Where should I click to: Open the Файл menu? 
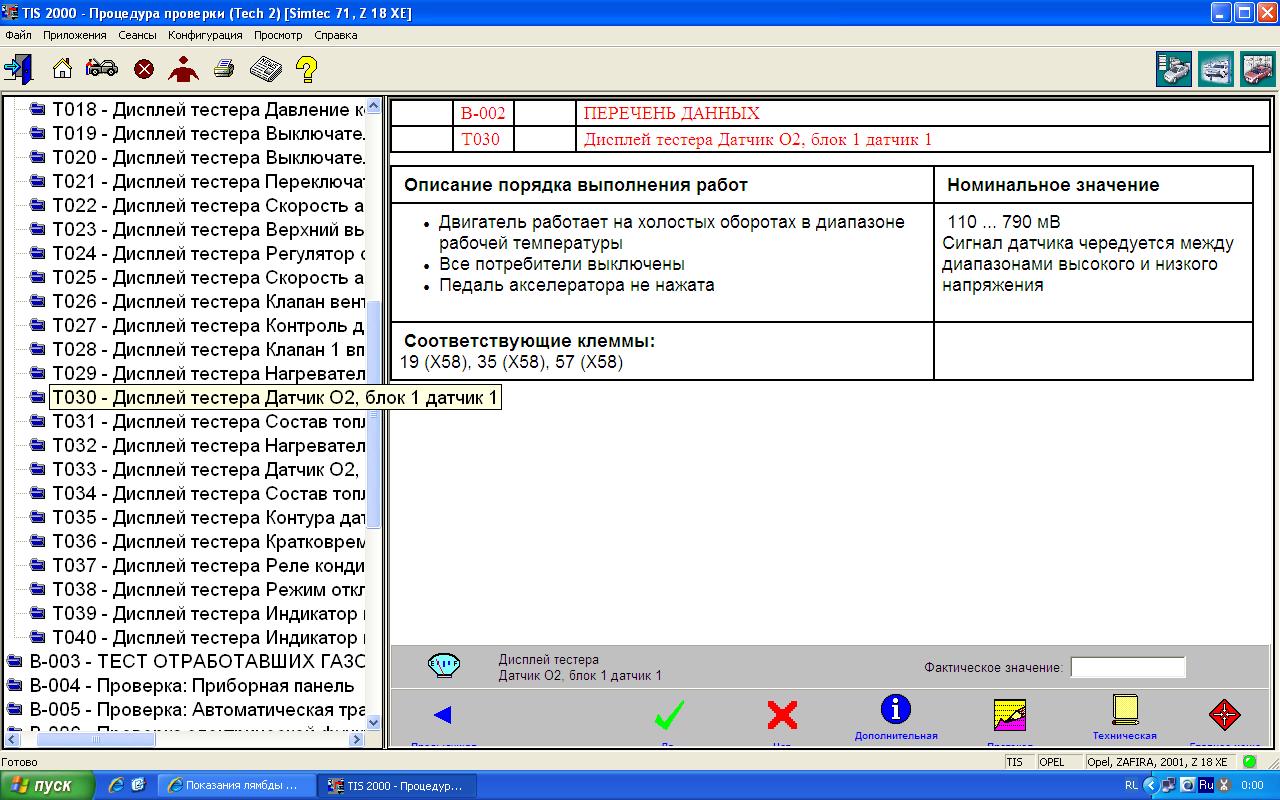[x=18, y=35]
